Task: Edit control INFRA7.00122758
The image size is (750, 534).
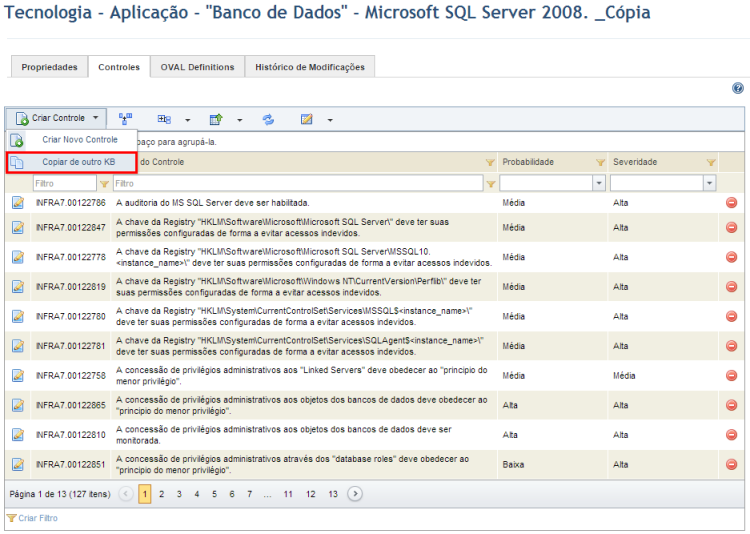Action: [18, 376]
